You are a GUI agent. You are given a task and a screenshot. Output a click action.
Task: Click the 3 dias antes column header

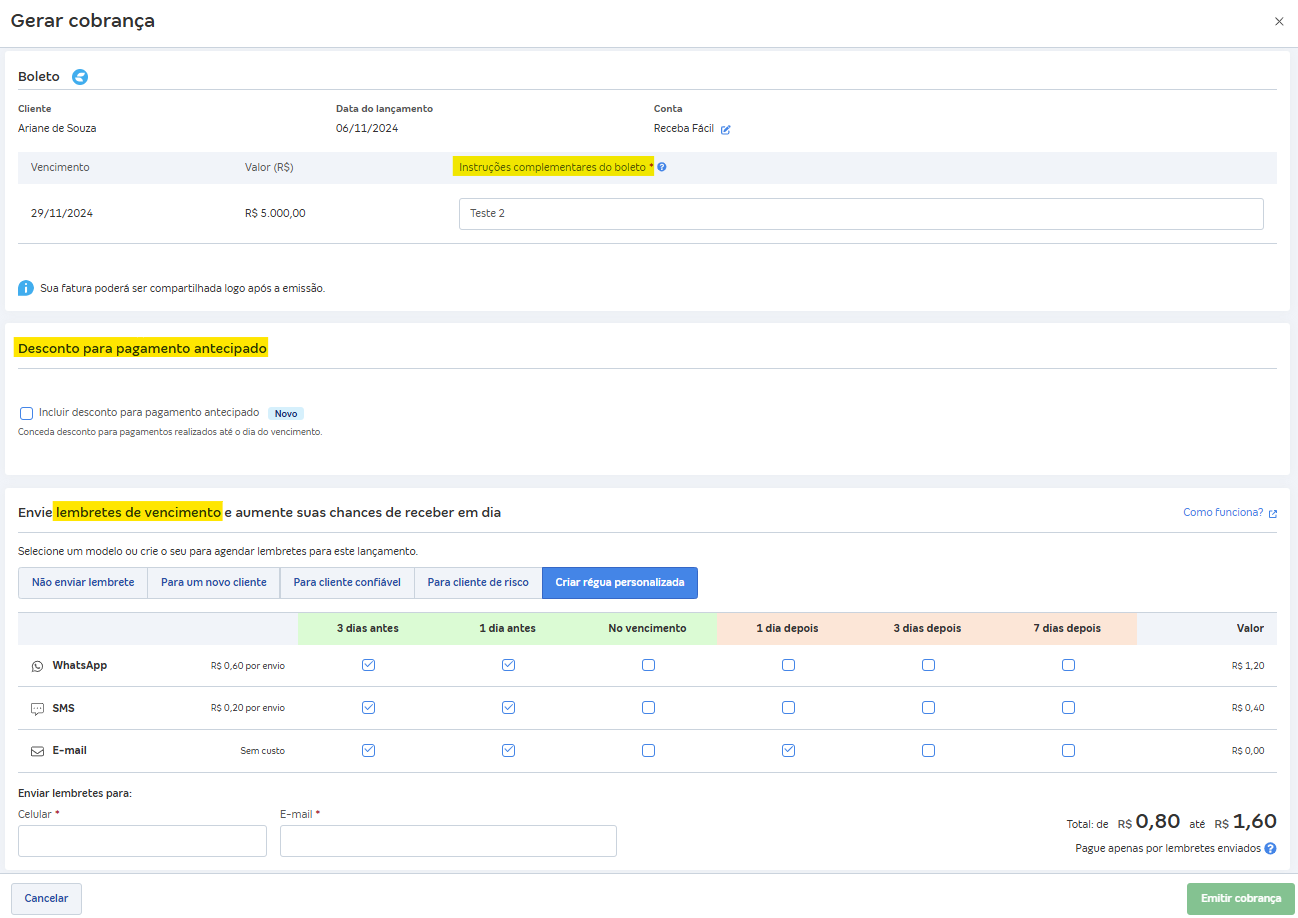368,628
